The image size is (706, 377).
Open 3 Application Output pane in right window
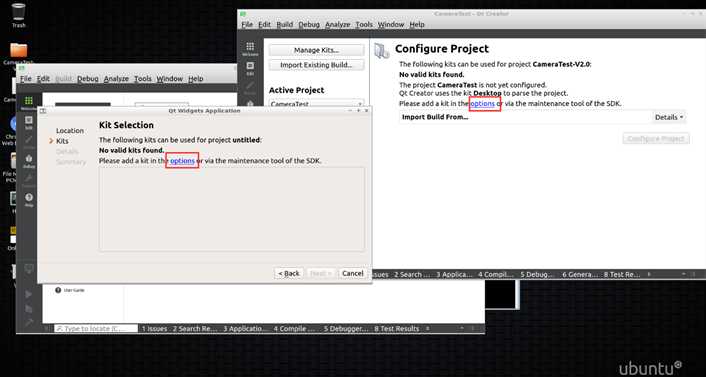[x=455, y=274]
